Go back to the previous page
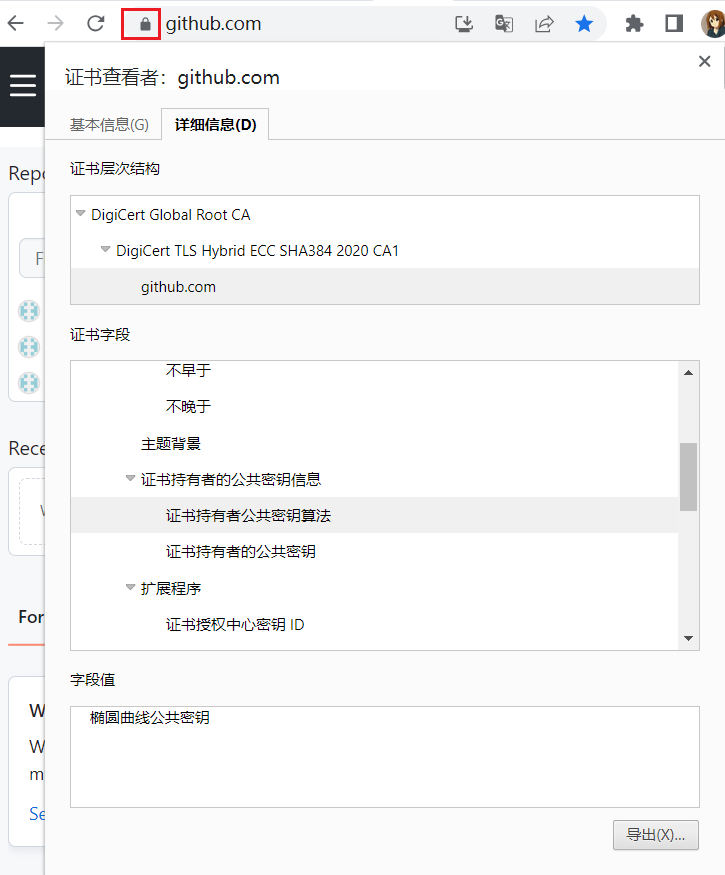Image resolution: width=725 pixels, height=875 pixels. (16, 23)
